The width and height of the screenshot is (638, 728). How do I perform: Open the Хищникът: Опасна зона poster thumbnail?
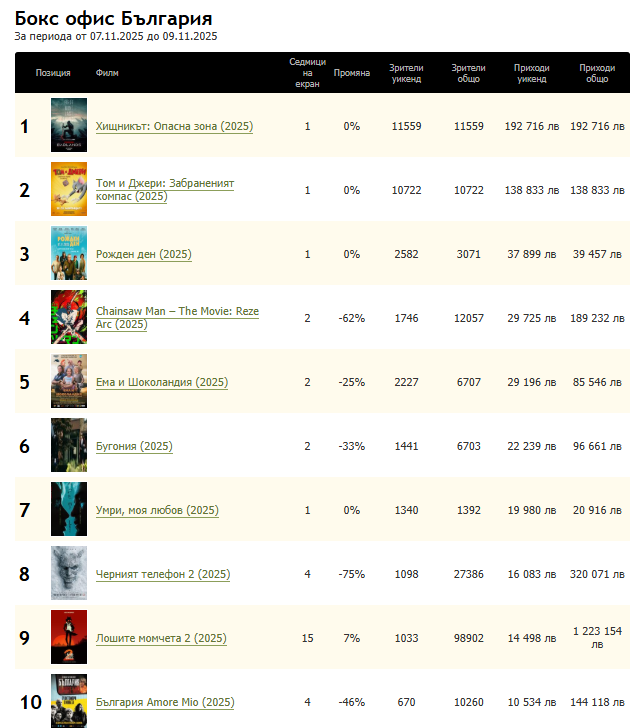tap(68, 126)
